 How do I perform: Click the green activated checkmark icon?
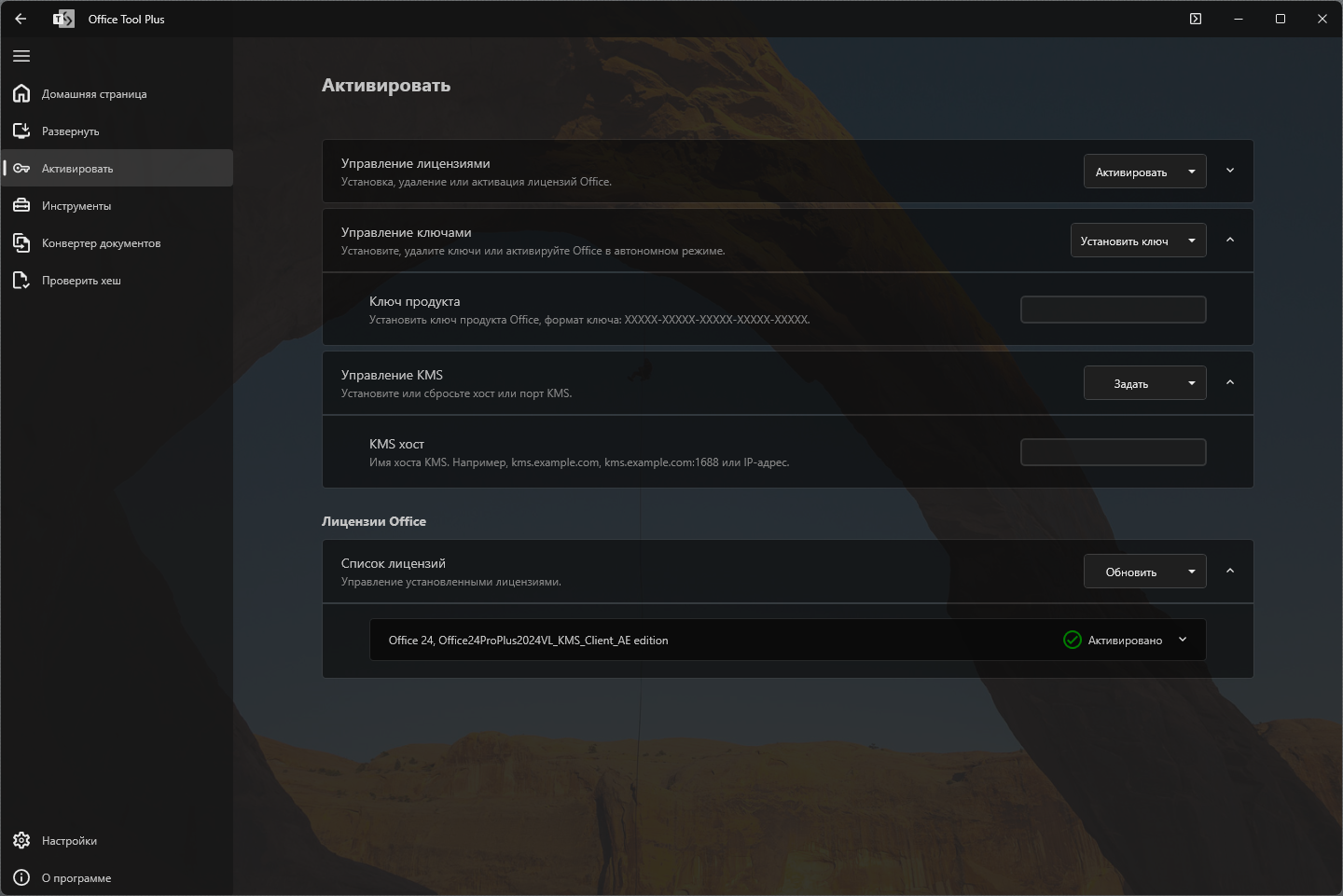(x=1073, y=640)
